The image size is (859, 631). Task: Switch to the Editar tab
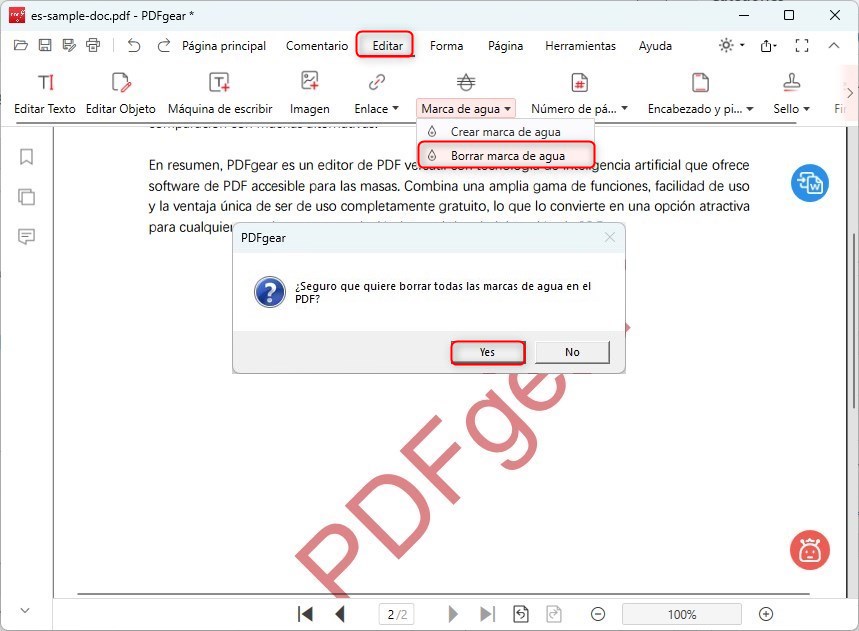pos(387,46)
